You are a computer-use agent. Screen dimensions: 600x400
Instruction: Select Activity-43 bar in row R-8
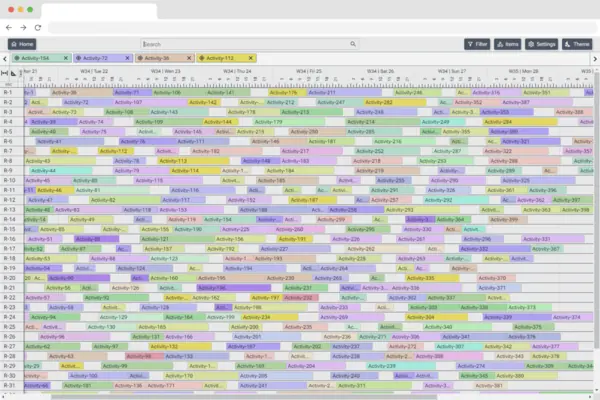point(60,161)
